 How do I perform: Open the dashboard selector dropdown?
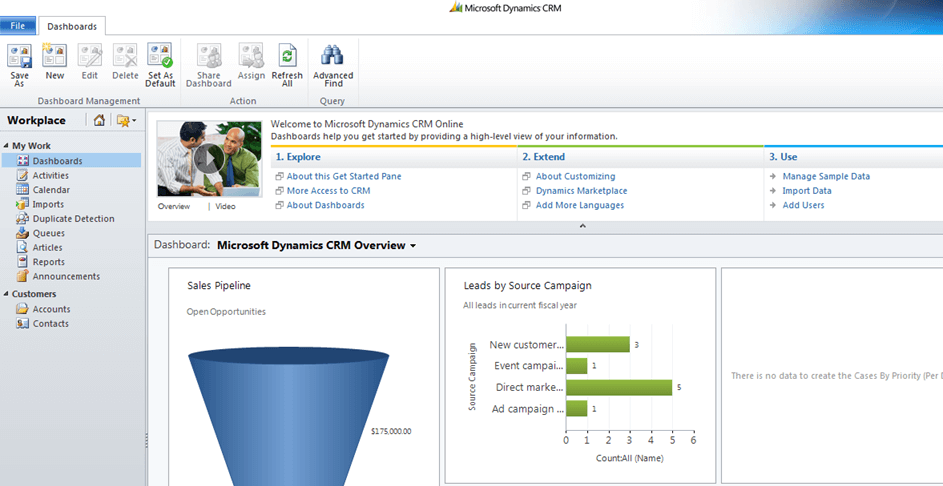[x=413, y=245]
